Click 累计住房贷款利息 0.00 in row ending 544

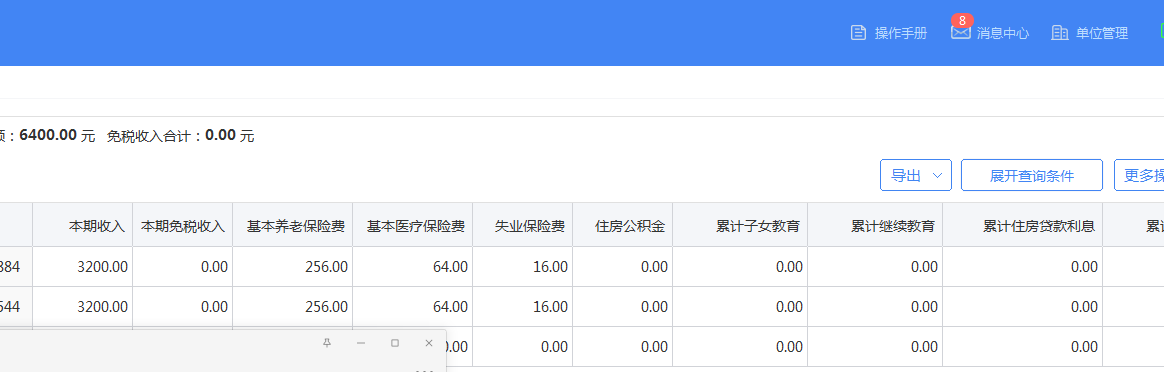pos(1084,307)
